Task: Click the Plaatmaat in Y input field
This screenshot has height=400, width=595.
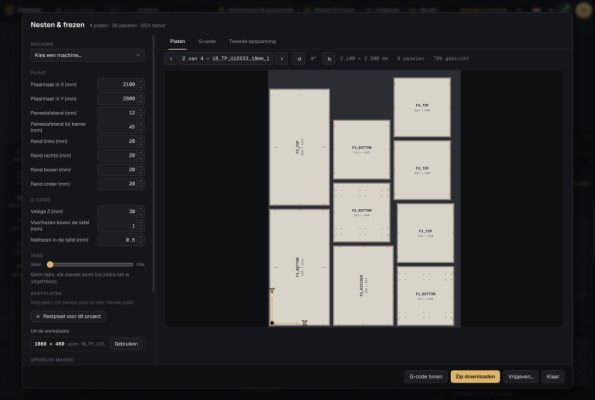Action: pyautogui.click(x=117, y=99)
